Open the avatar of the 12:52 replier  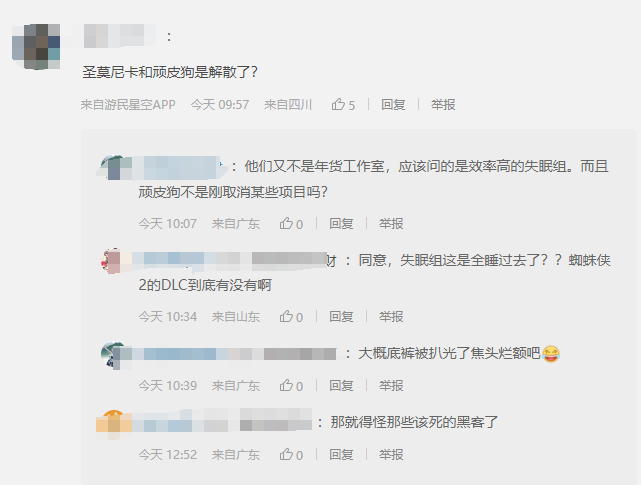click(114, 423)
